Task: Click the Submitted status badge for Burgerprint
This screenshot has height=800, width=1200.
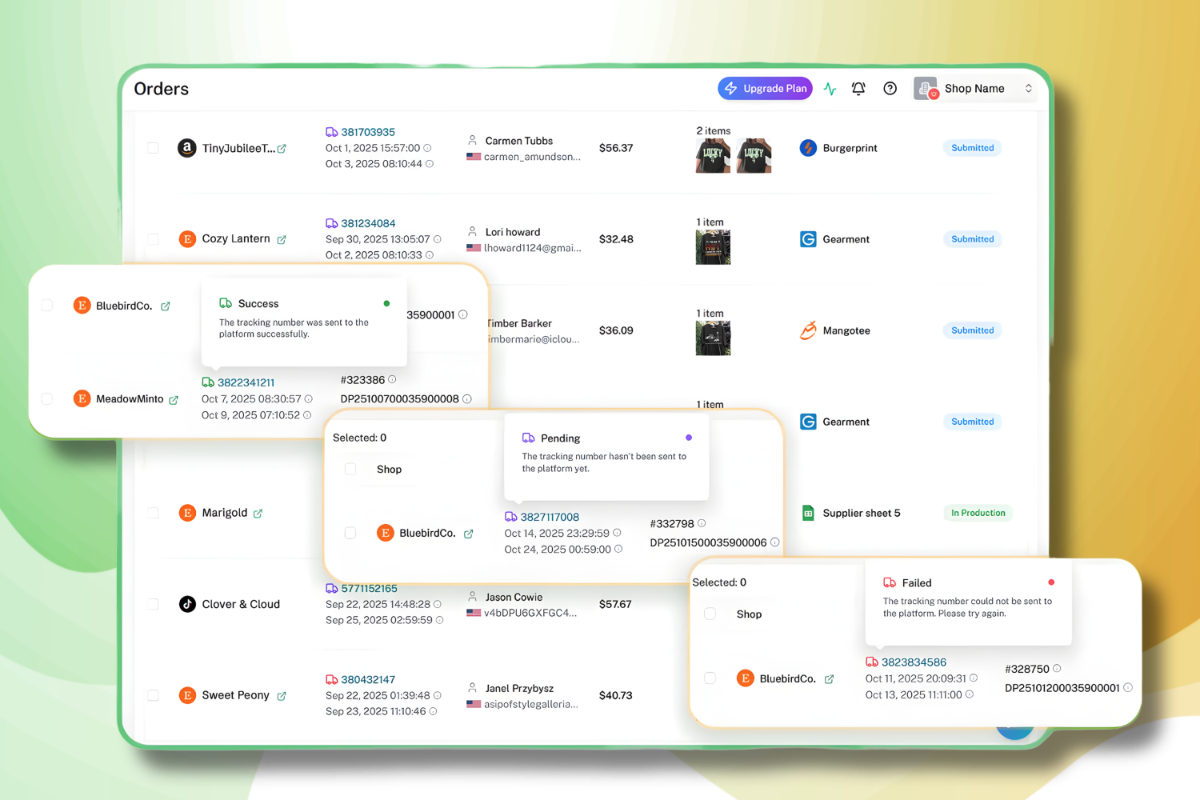Action: click(x=972, y=148)
